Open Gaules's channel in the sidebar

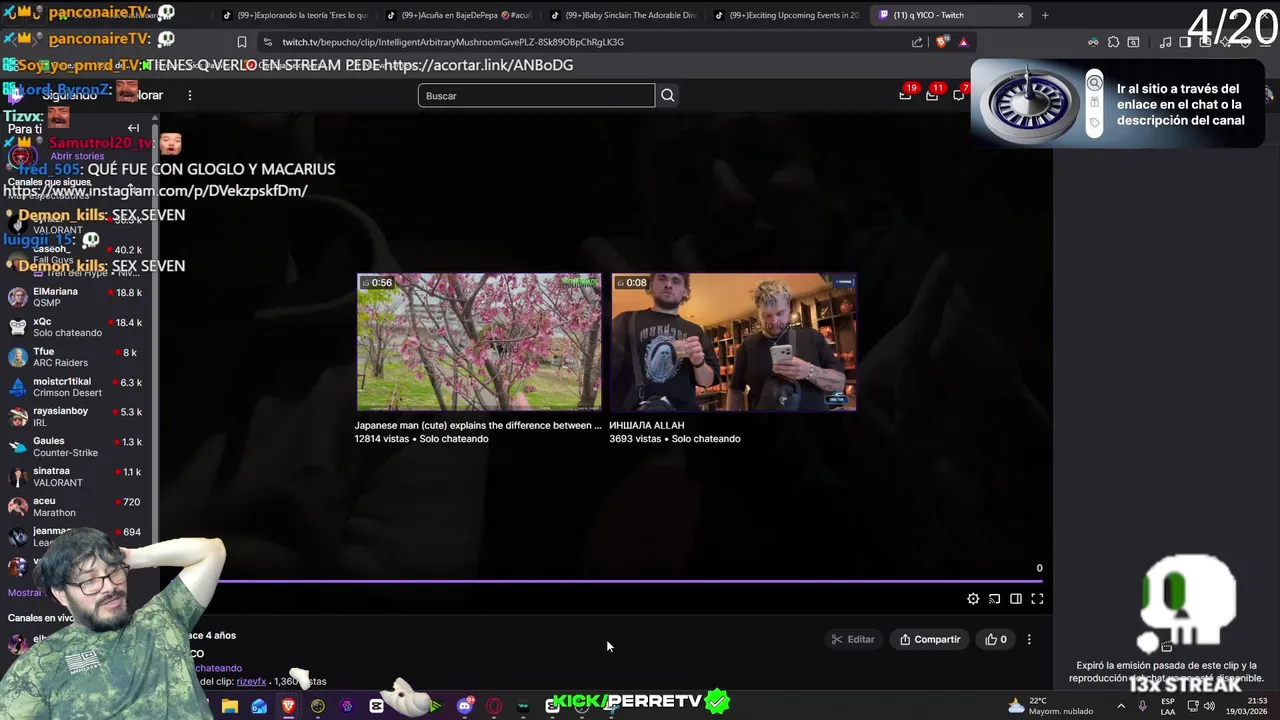pos(75,446)
